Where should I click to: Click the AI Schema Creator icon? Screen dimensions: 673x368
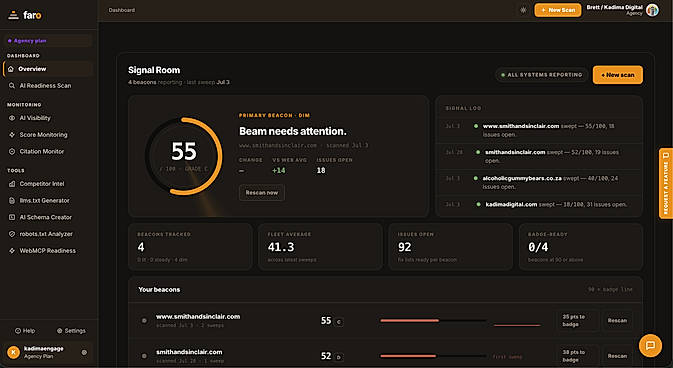tap(12, 217)
